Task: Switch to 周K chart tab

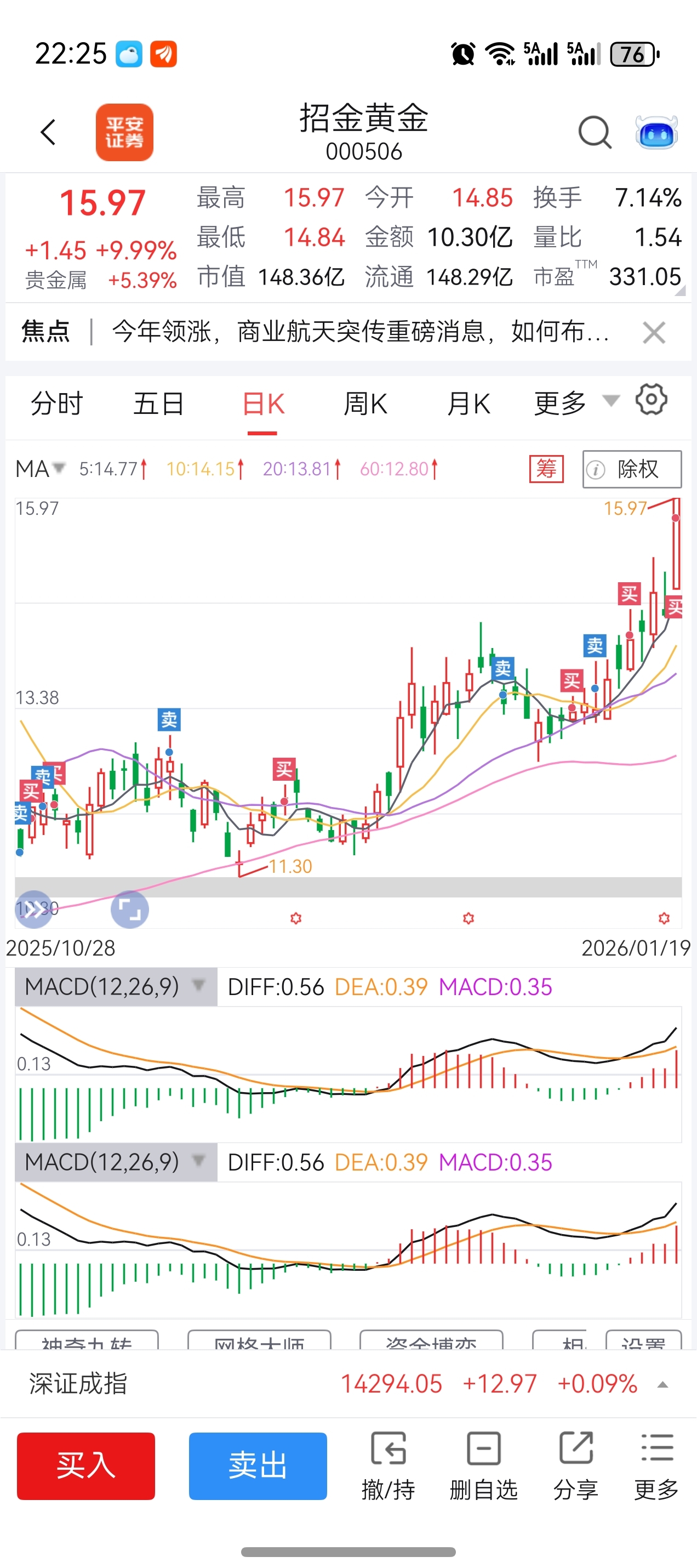Action: click(365, 404)
